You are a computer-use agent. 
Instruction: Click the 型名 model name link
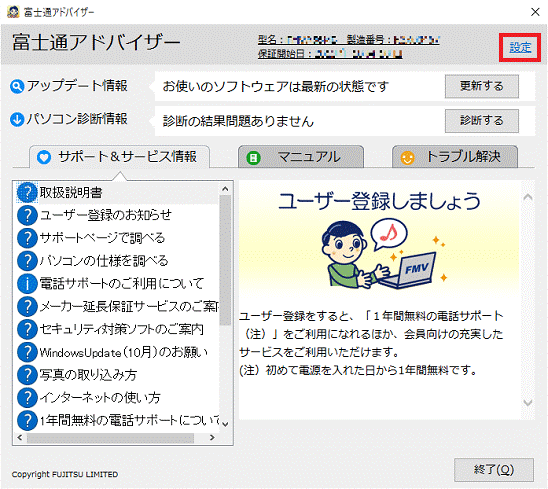[297, 39]
